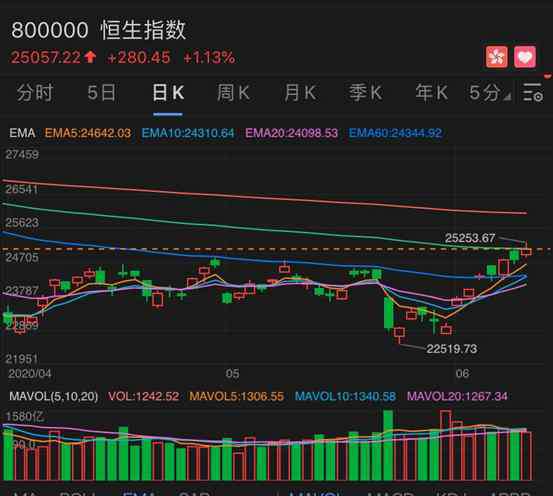Image resolution: width=553 pixels, height=496 pixels.
Task: Tap the index code 800000
Action: (50, 30)
